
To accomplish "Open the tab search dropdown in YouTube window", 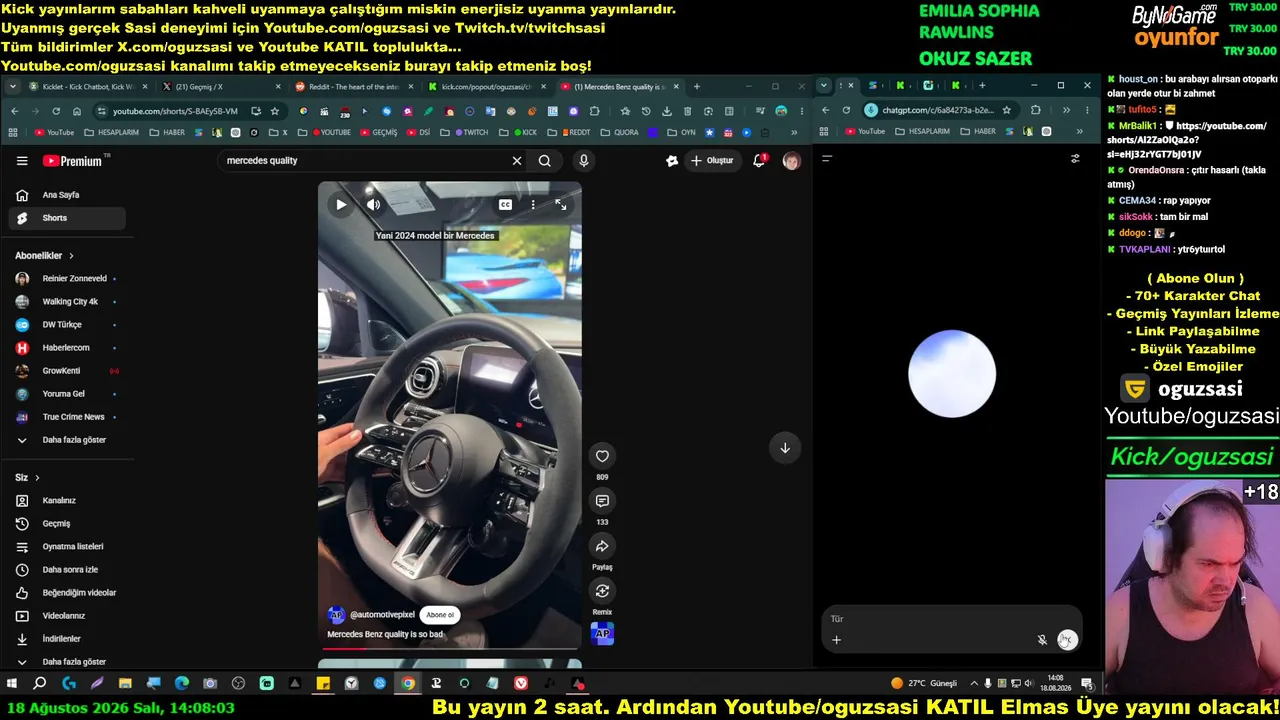I will pyautogui.click(x=13, y=87).
